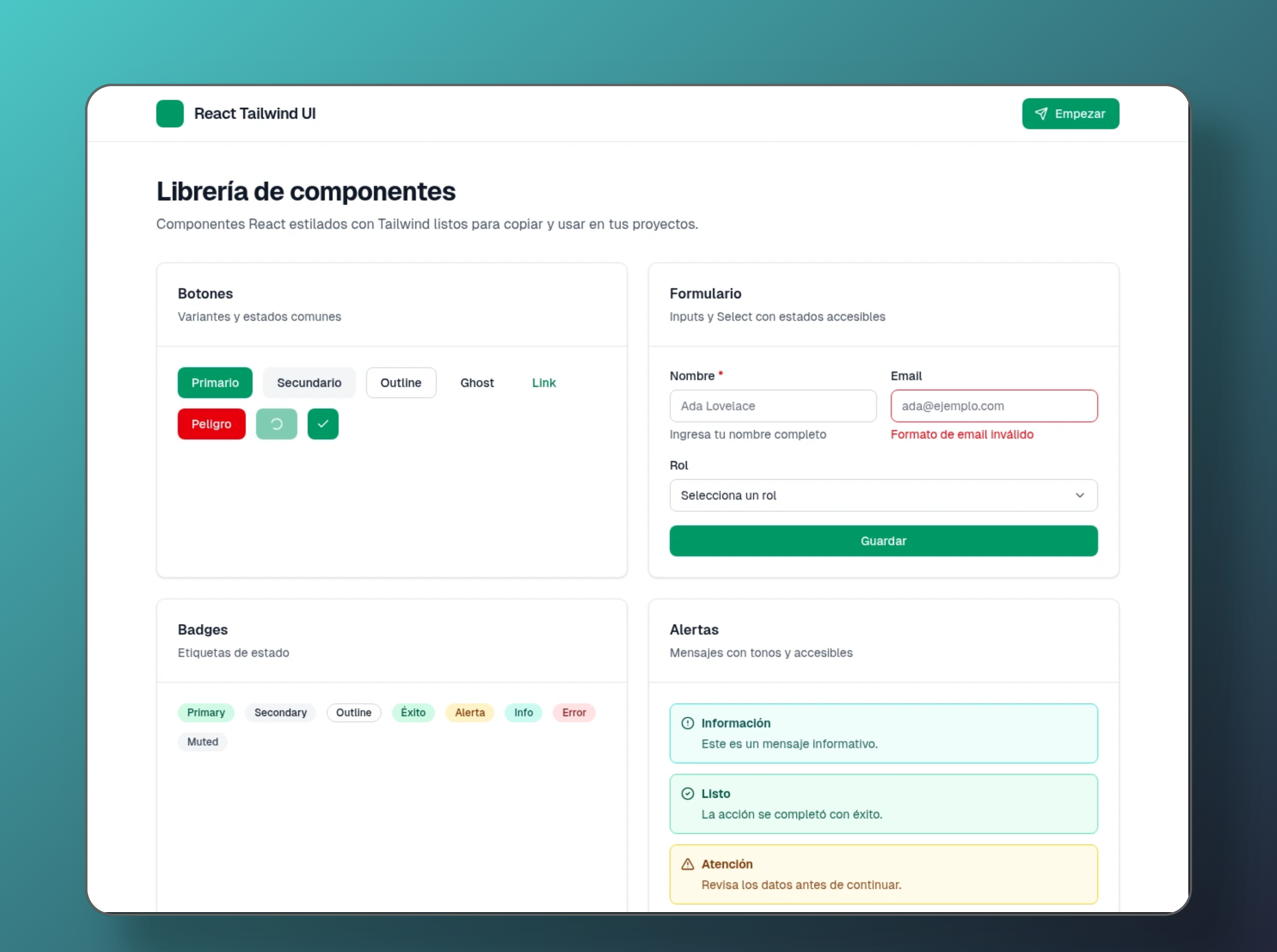This screenshot has height=952, width=1277.
Task: Click the Nombre field label
Action: coord(692,376)
